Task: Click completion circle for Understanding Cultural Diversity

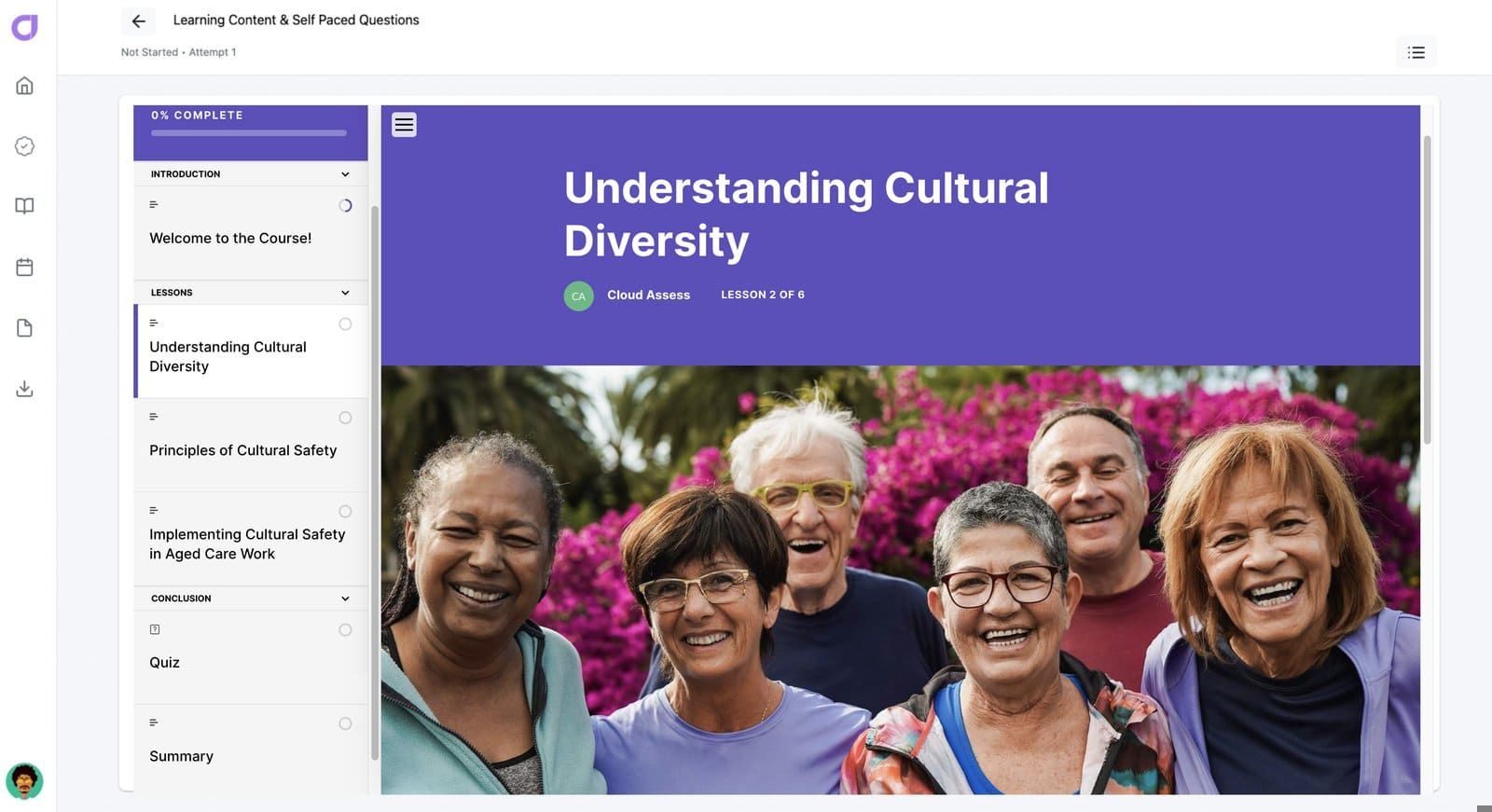Action: [x=345, y=324]
